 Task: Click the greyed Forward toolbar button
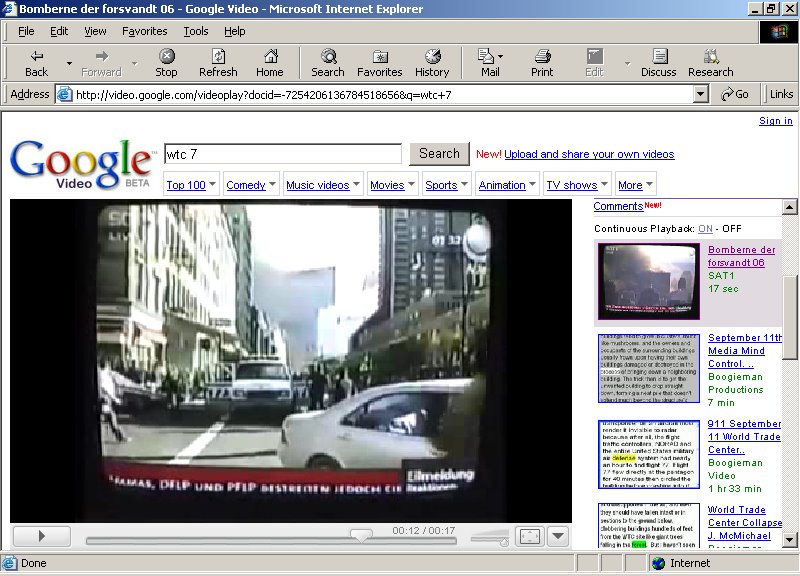click(x=102, y=63)
